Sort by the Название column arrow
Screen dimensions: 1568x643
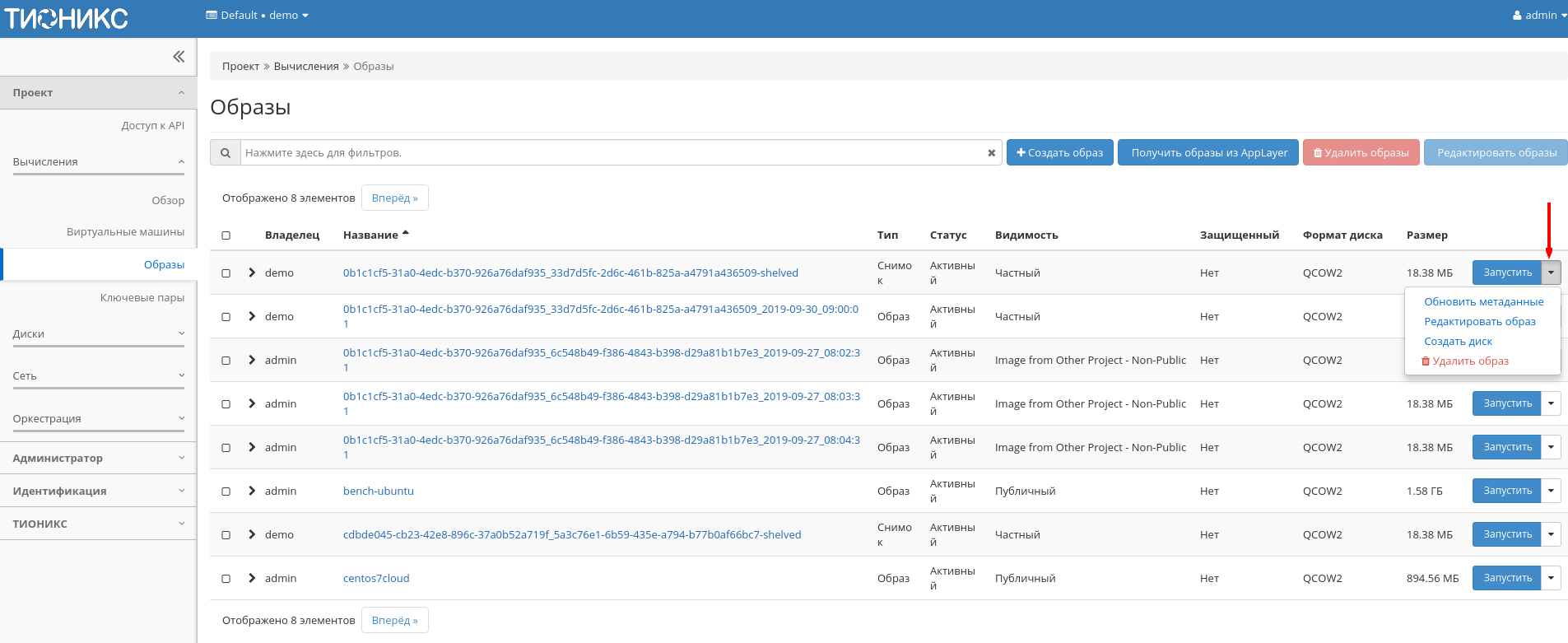(405, 235)
